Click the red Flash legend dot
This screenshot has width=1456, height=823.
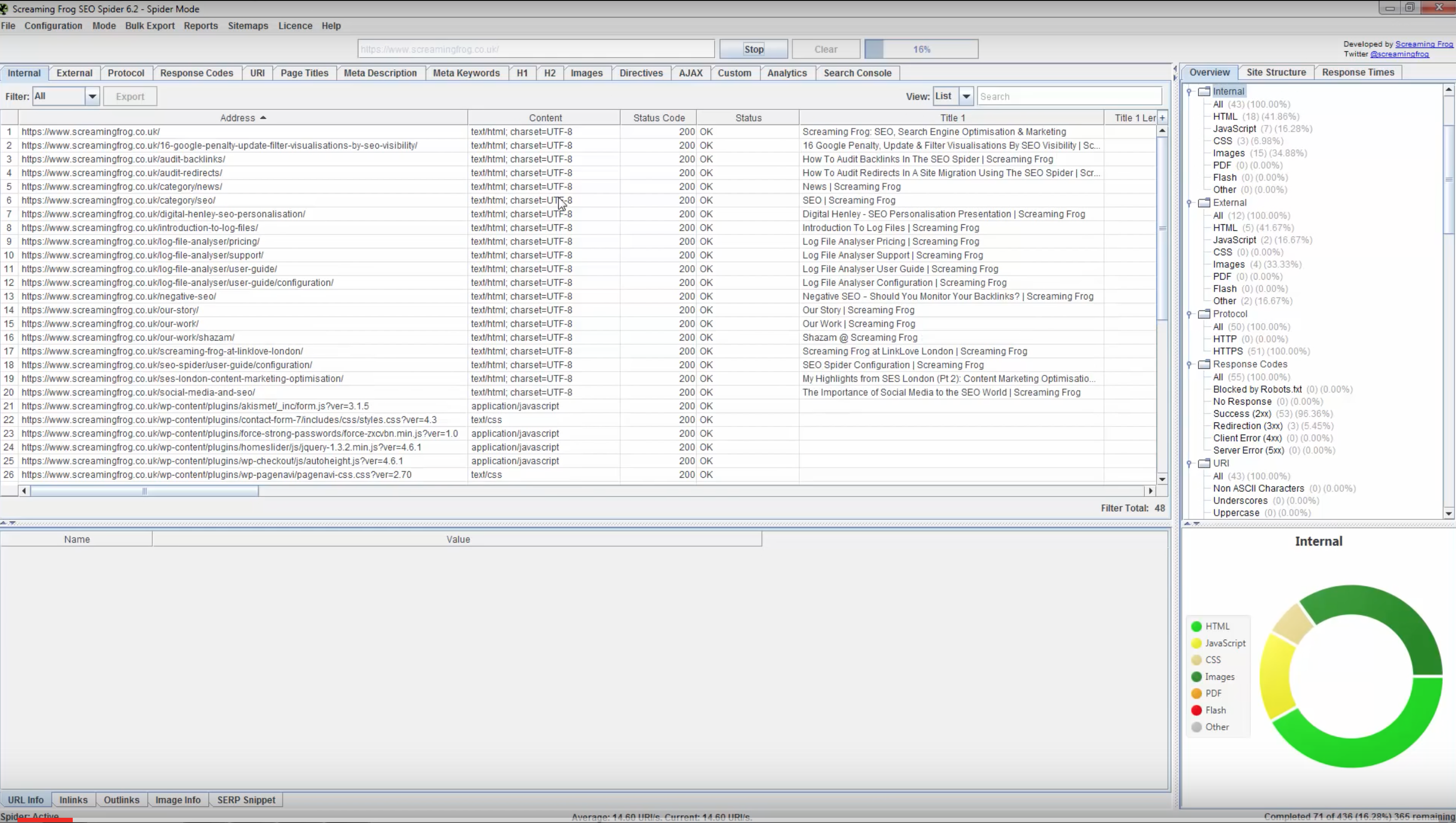pyautogui.click(x=1196, y=710)
